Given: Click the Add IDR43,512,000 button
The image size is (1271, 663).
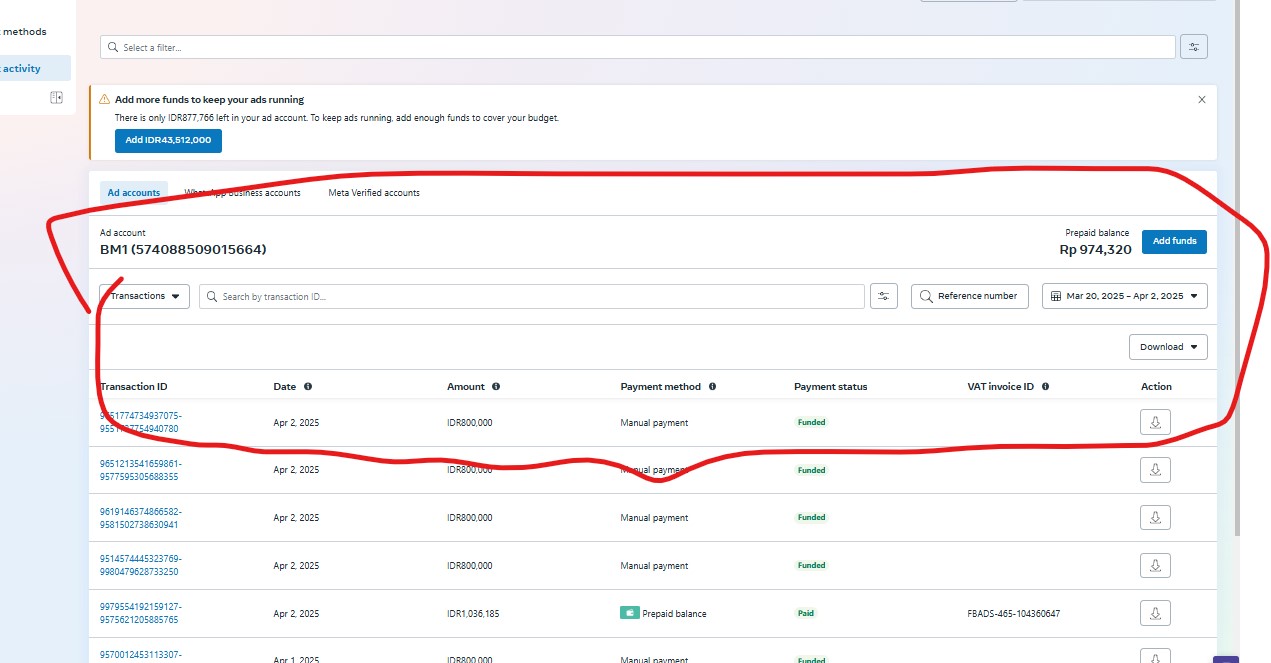Looking at the screenshot, I should click(x=168, y=140).
